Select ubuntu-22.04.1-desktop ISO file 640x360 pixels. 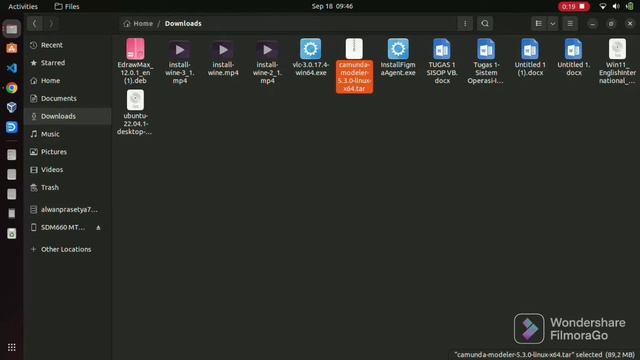coord(135,112)
